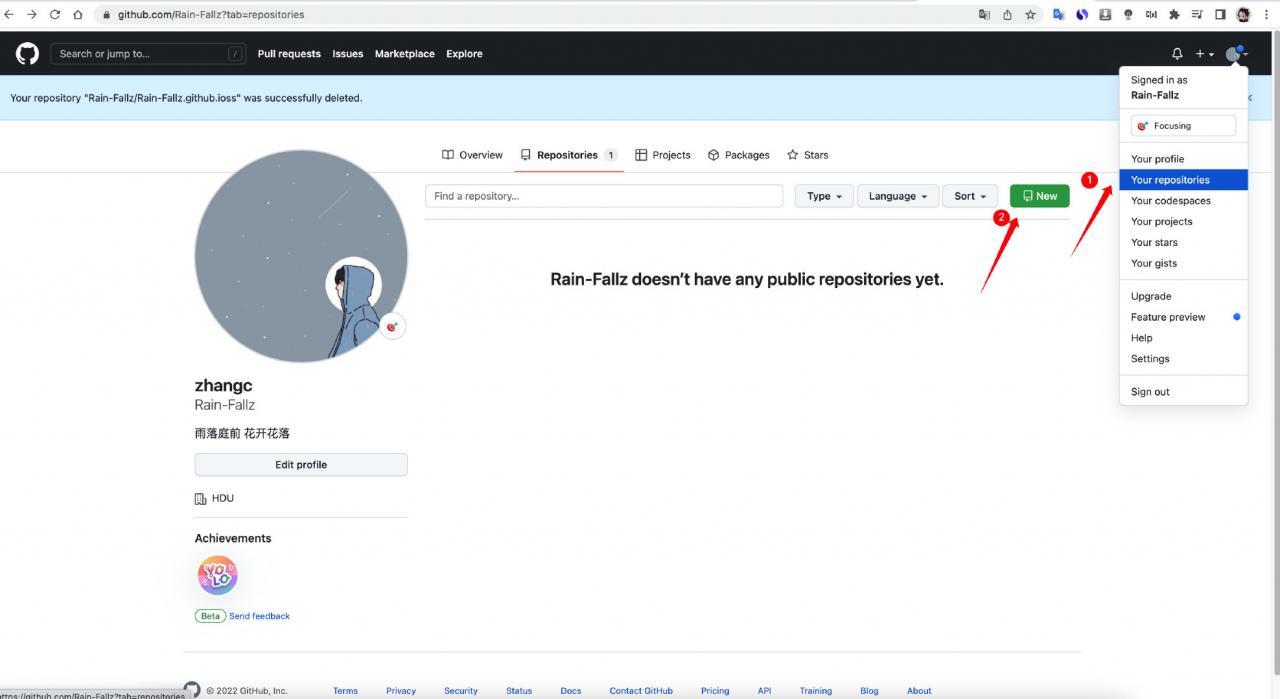Viewport: 1280px width, 699px height.
Task: Switch to the Stars tab
Action: [x=808, y=155]
